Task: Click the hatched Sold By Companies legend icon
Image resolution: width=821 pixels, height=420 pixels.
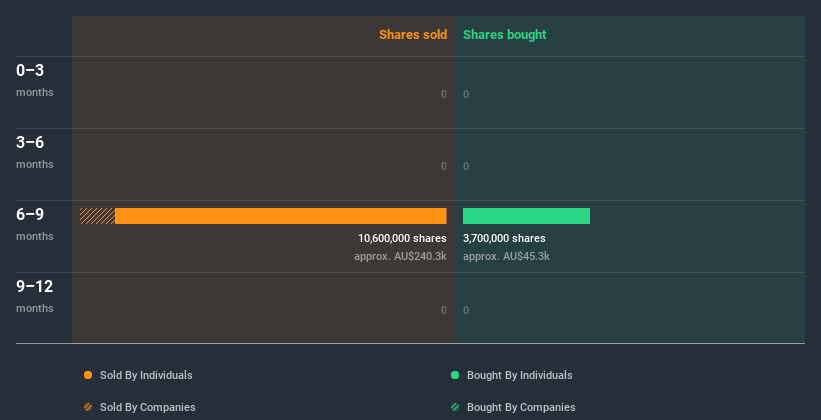Action: [x=88, y=407]
